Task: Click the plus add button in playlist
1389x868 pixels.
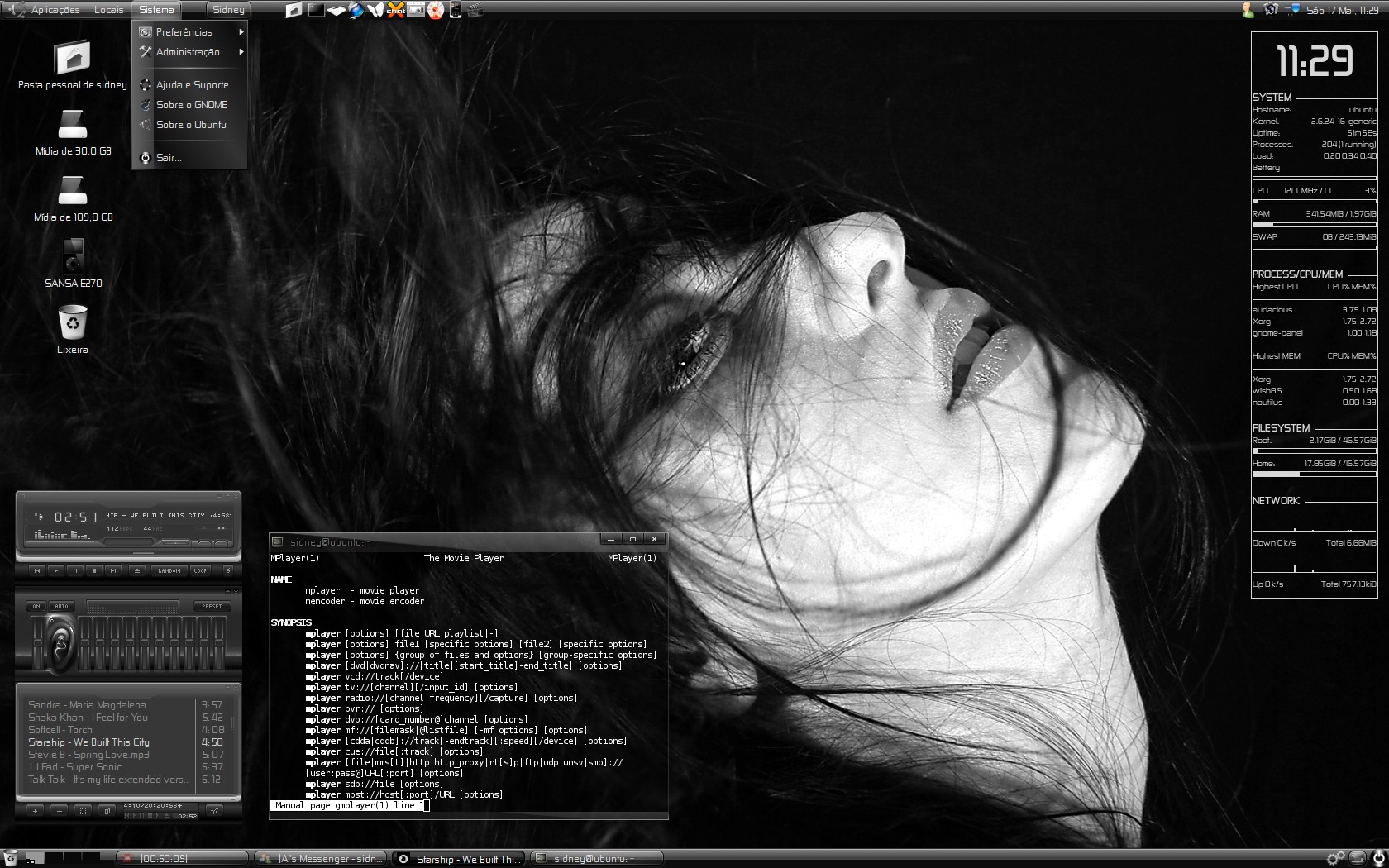Action: (35, 811)
